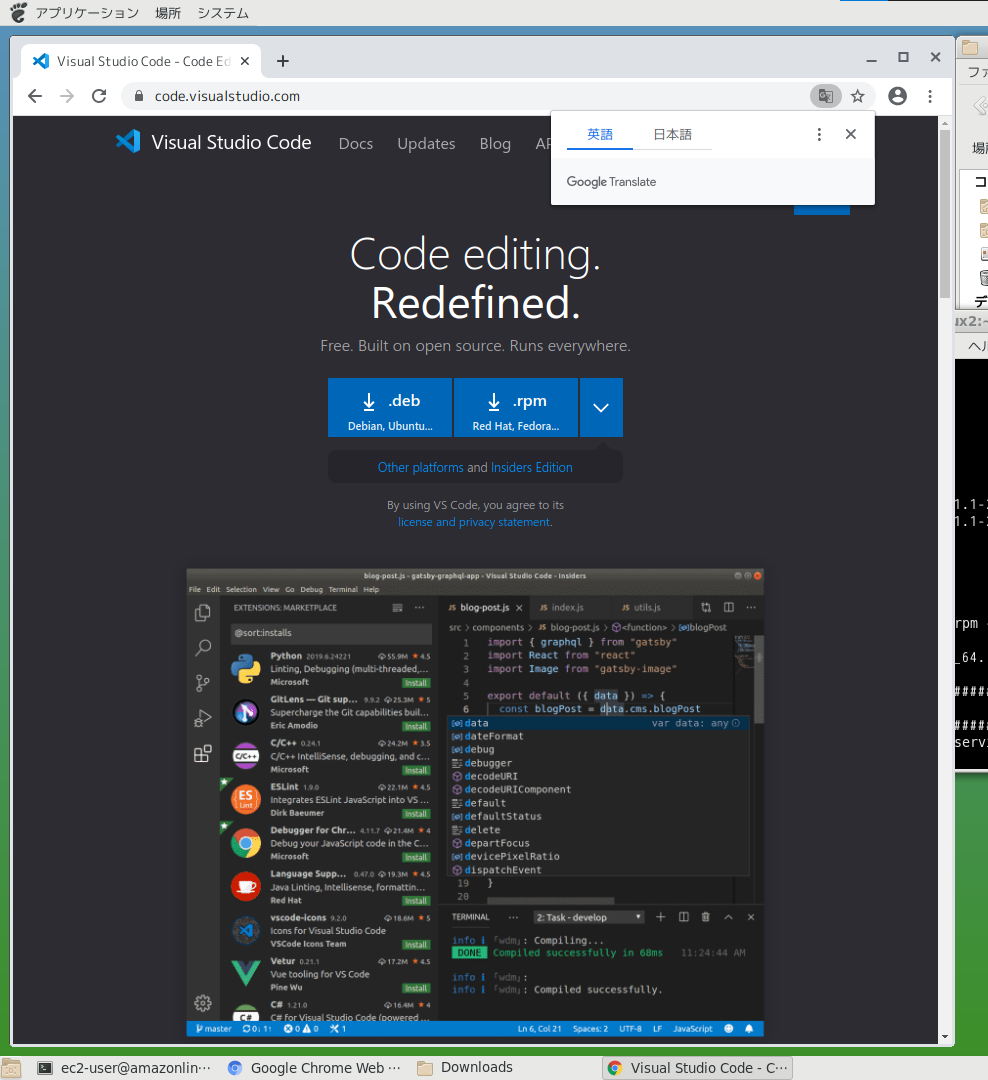Open the アプリケーション menu

[x=87, y=13]
